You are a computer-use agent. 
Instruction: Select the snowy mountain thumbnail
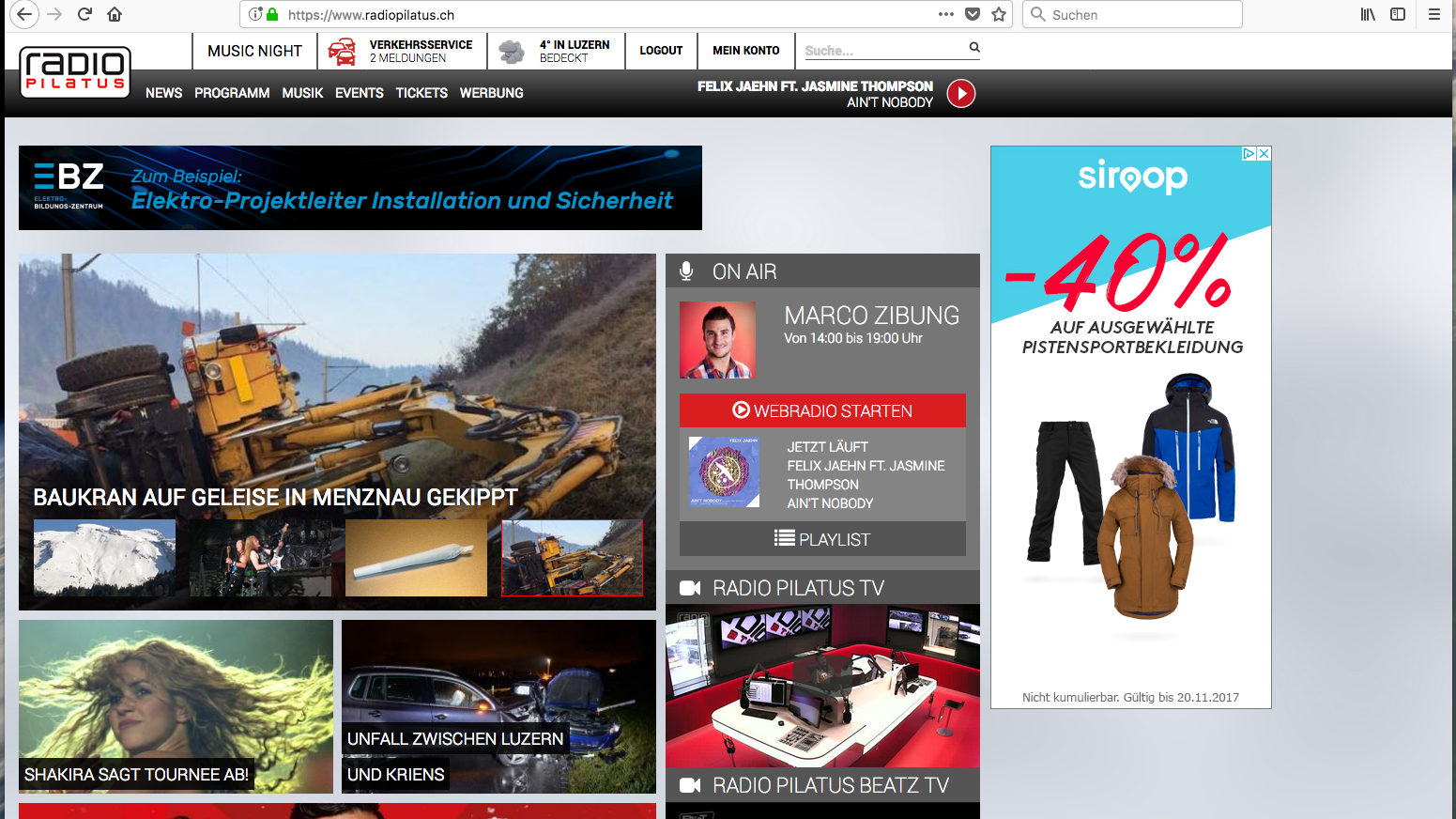(x=104, y=558)
